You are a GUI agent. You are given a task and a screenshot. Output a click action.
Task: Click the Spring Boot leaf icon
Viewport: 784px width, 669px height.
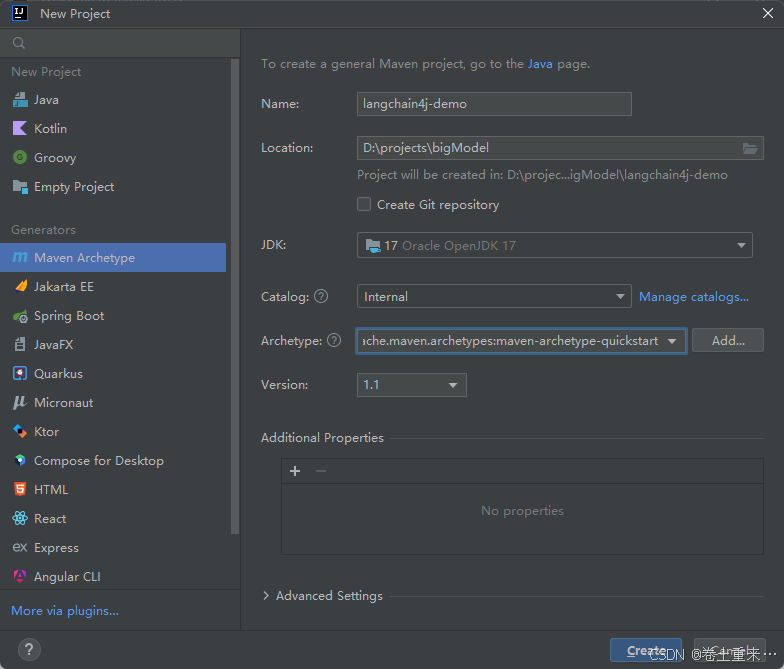point(20,316)
